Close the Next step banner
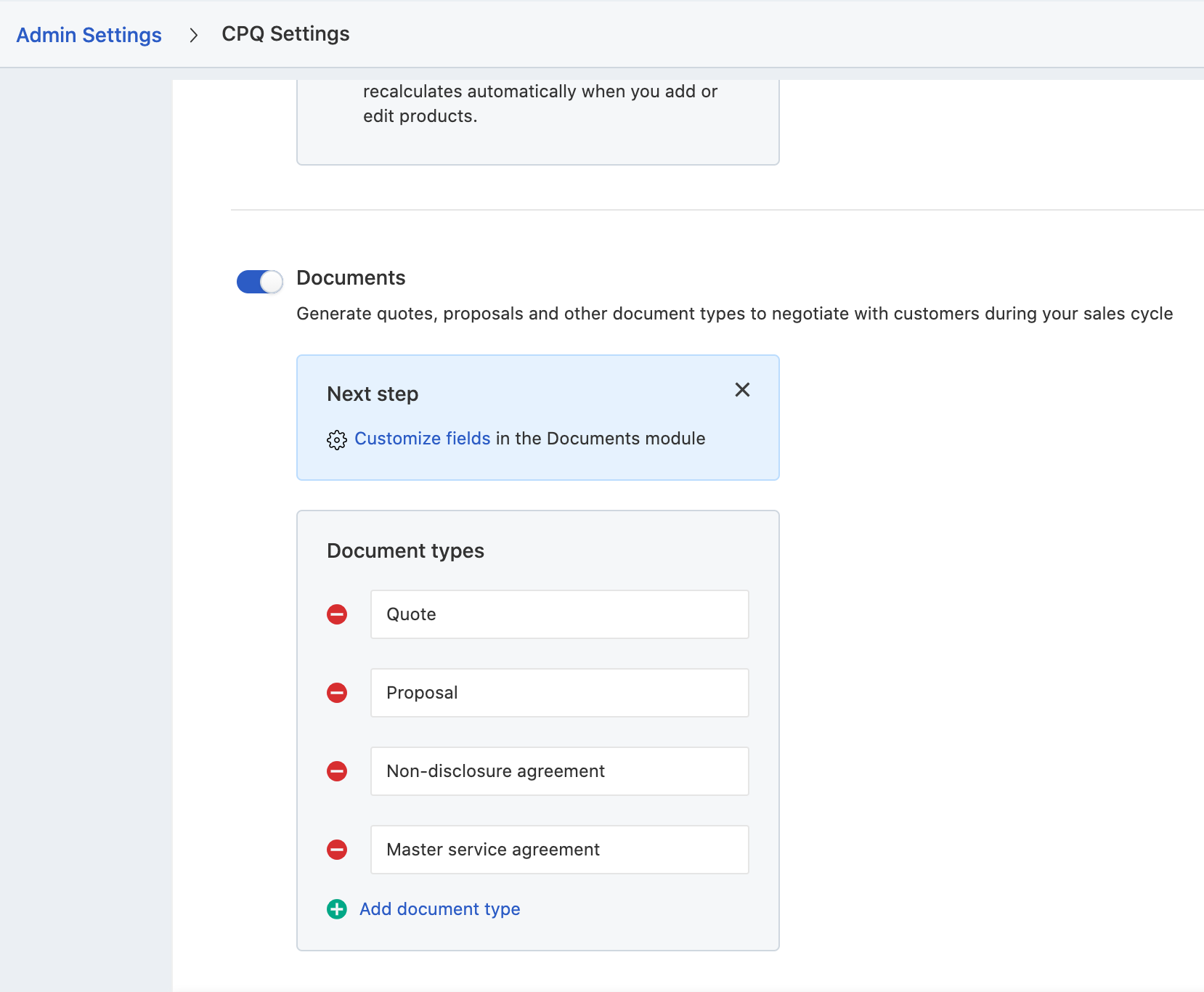This screenshot has width=1204, height=992. coord(742,390)
